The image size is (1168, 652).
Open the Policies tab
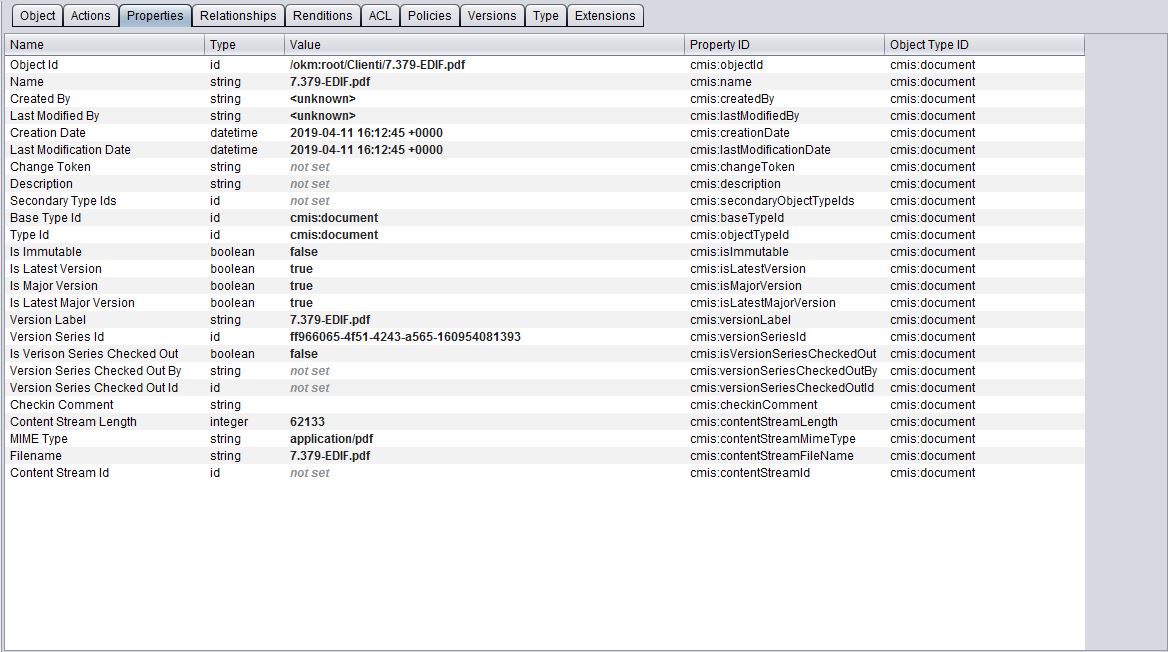click(x=429, y=16)
